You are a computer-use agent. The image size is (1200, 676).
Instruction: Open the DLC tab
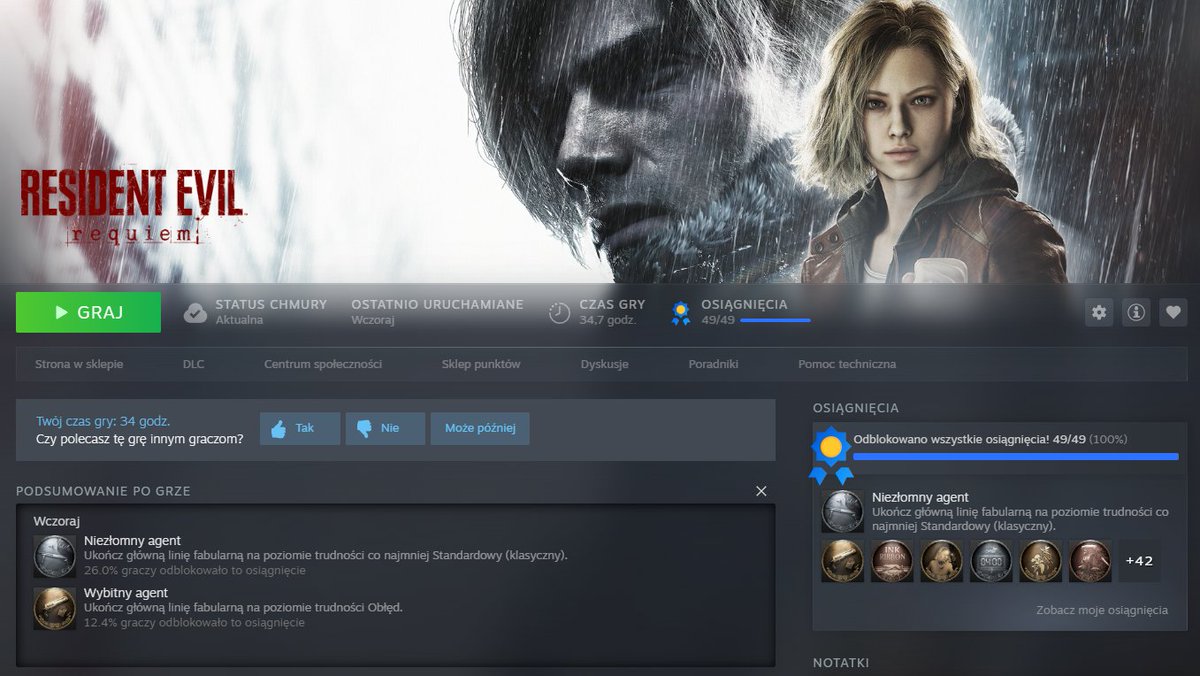click(194, 364)
